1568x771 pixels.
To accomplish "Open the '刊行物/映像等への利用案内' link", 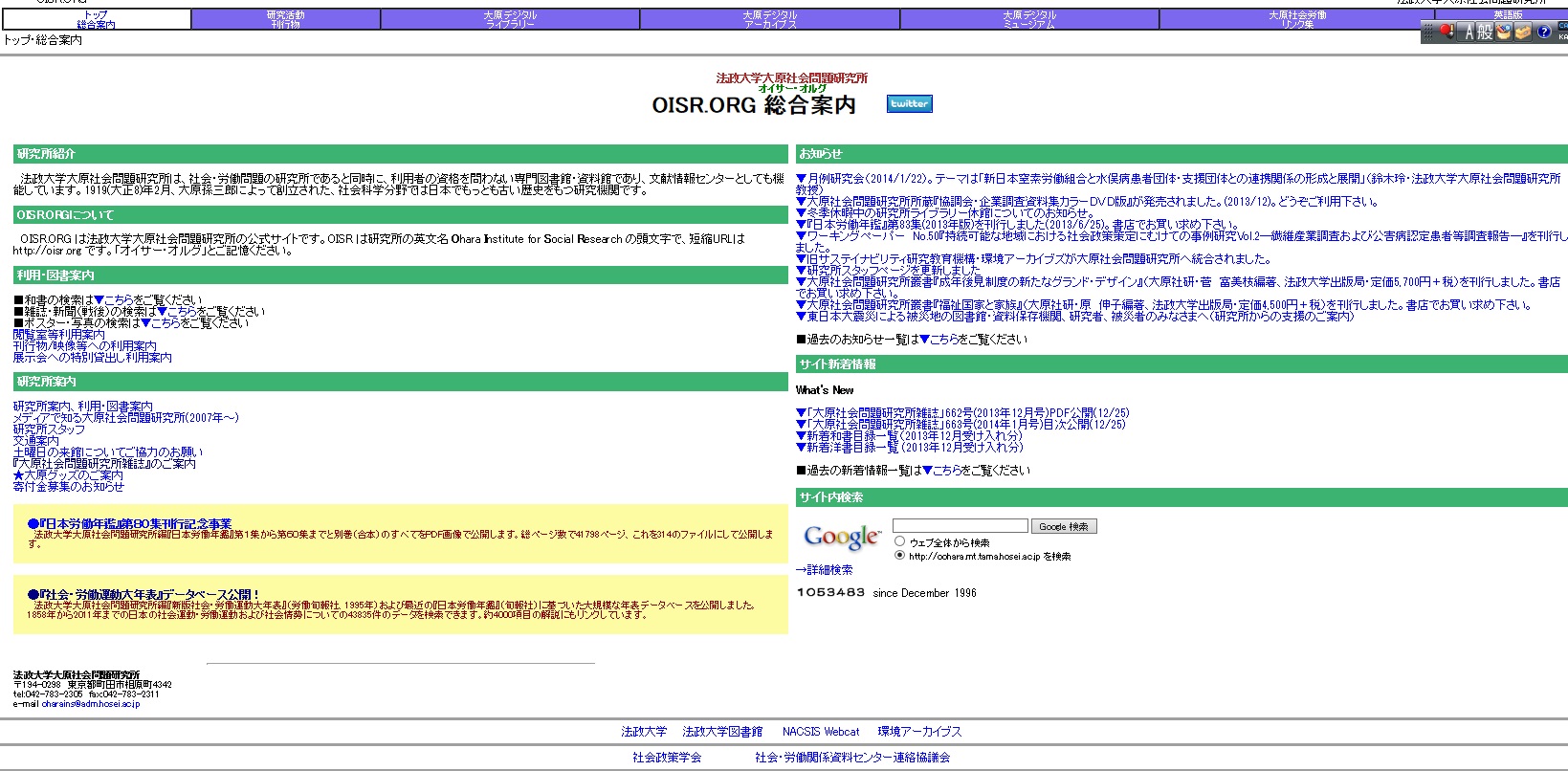I will tap(85, 346).
